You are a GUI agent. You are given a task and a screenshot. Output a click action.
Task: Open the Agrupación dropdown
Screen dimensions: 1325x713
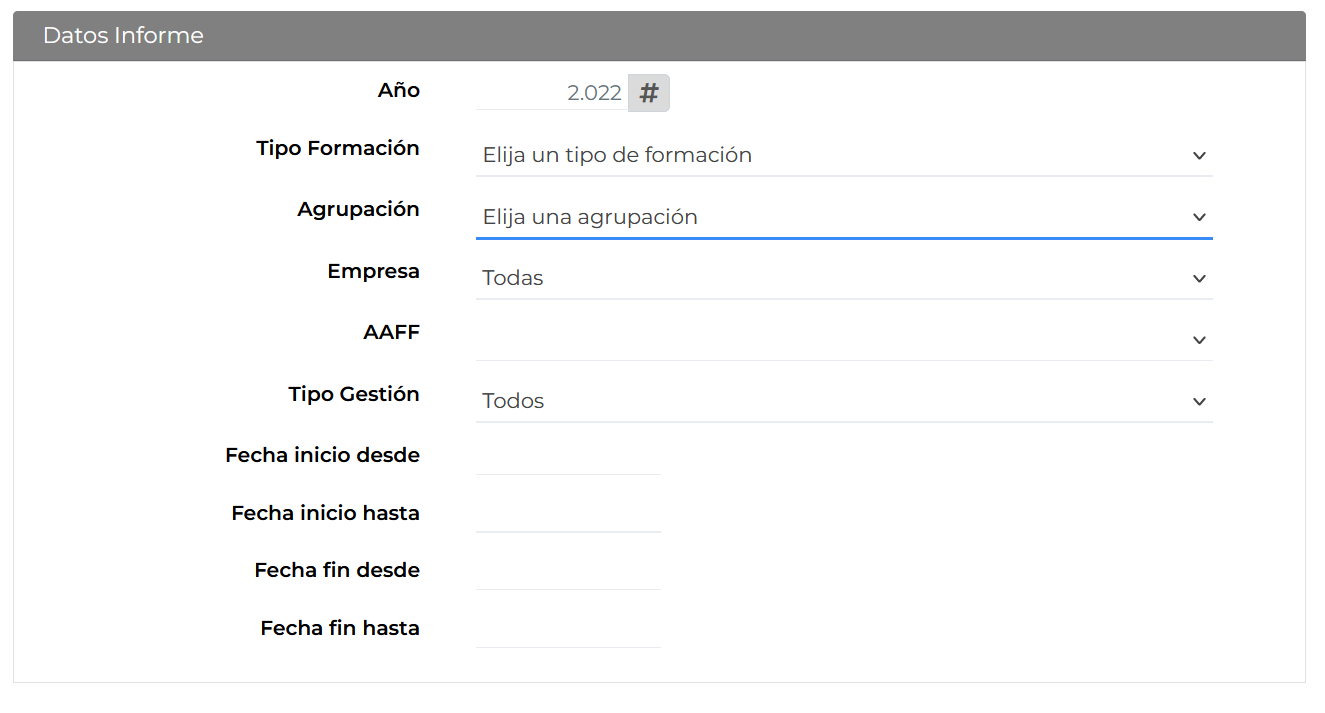pyautogui.click(x=844, y=217)
